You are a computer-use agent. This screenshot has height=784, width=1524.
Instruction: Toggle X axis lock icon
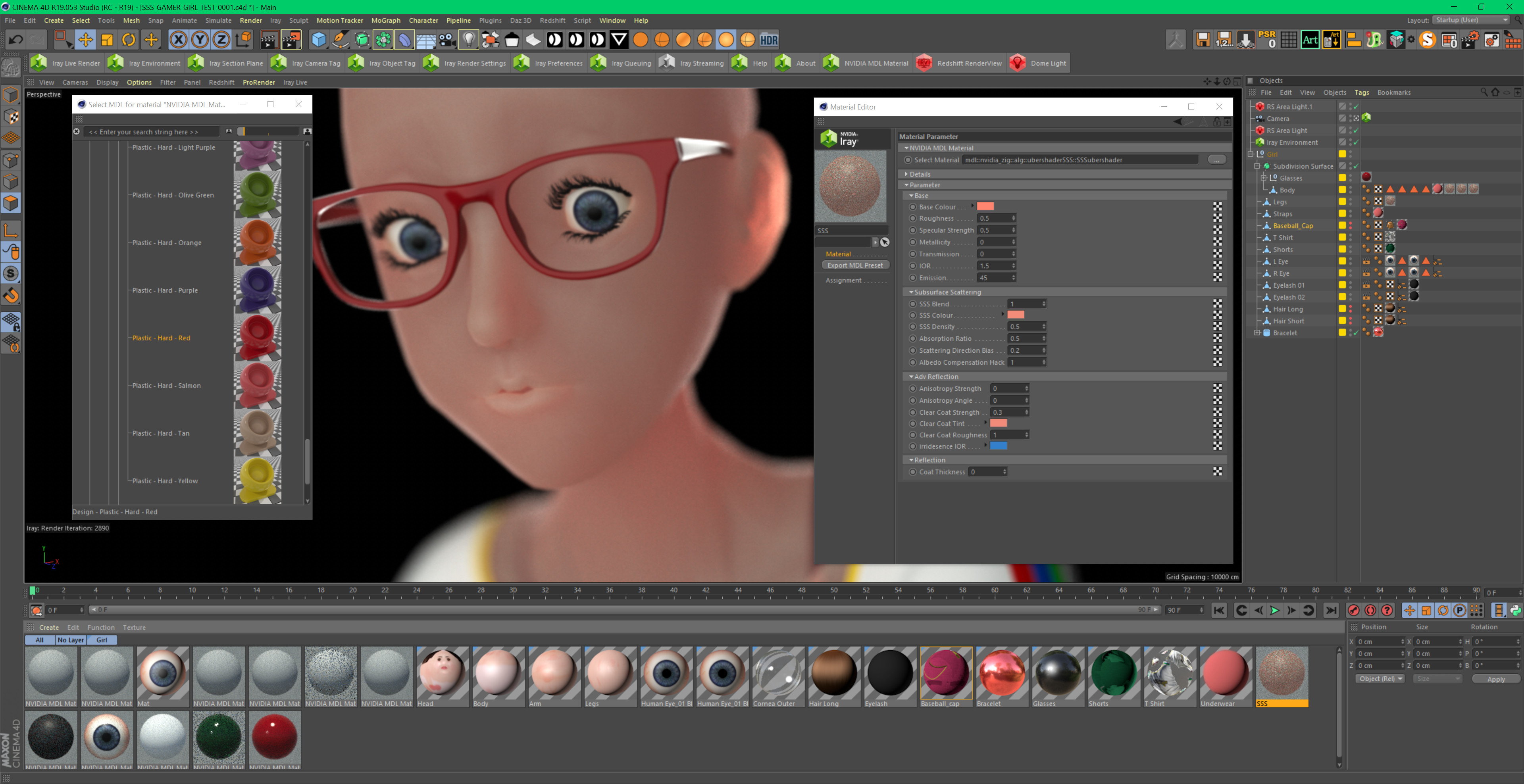tap(178, 40)
